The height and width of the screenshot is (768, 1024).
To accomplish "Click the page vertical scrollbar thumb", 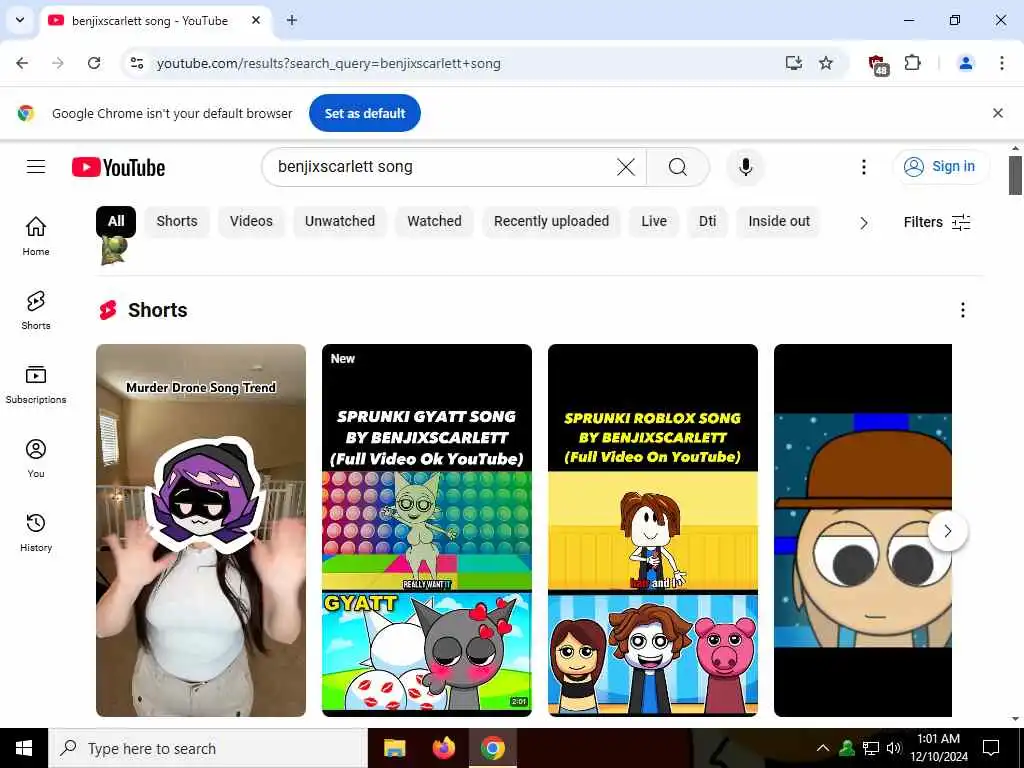I will coord(1014,175).
